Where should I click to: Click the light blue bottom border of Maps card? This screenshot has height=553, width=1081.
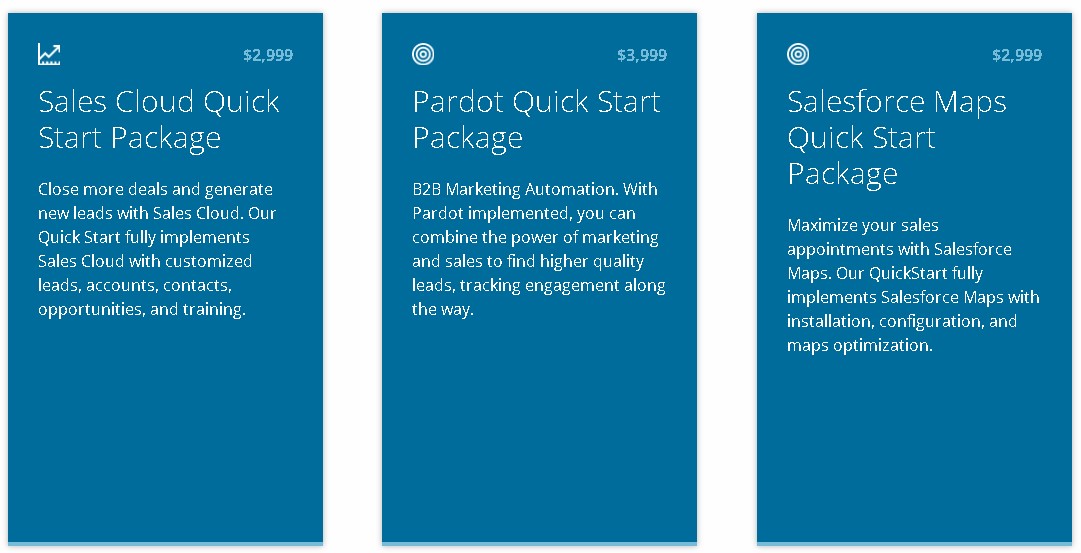point(914,544)
